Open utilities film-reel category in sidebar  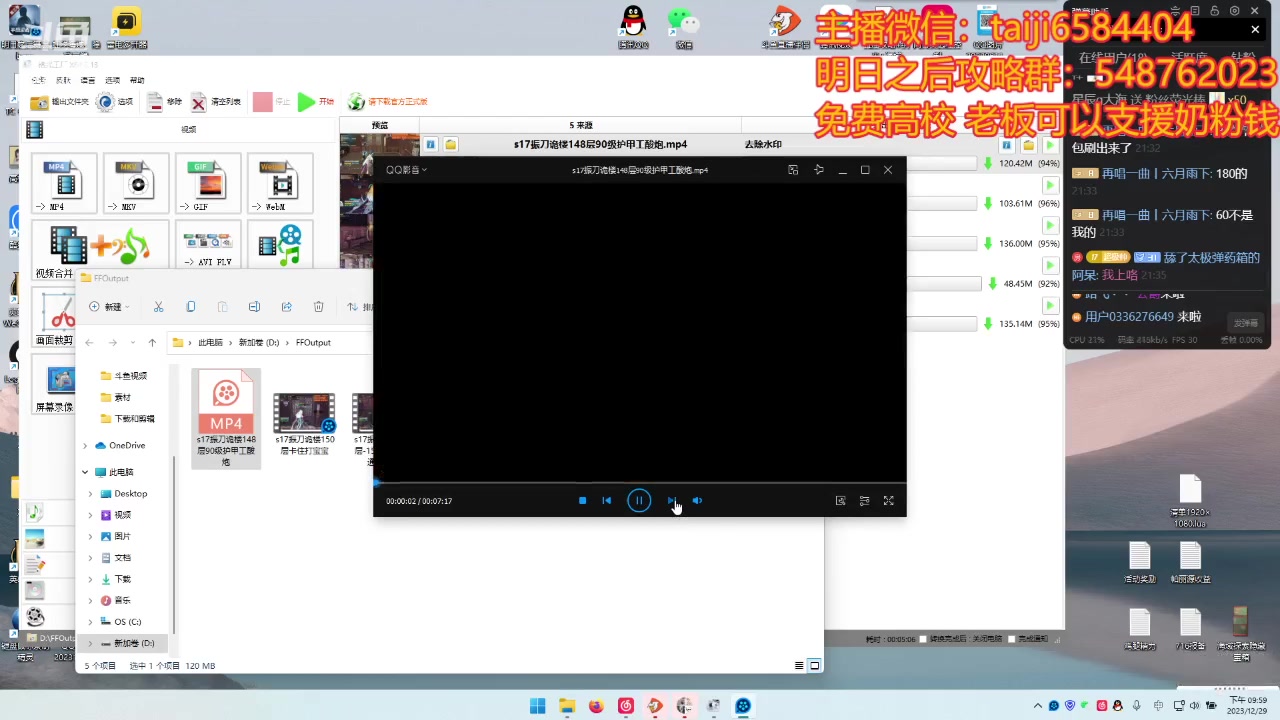35,617
